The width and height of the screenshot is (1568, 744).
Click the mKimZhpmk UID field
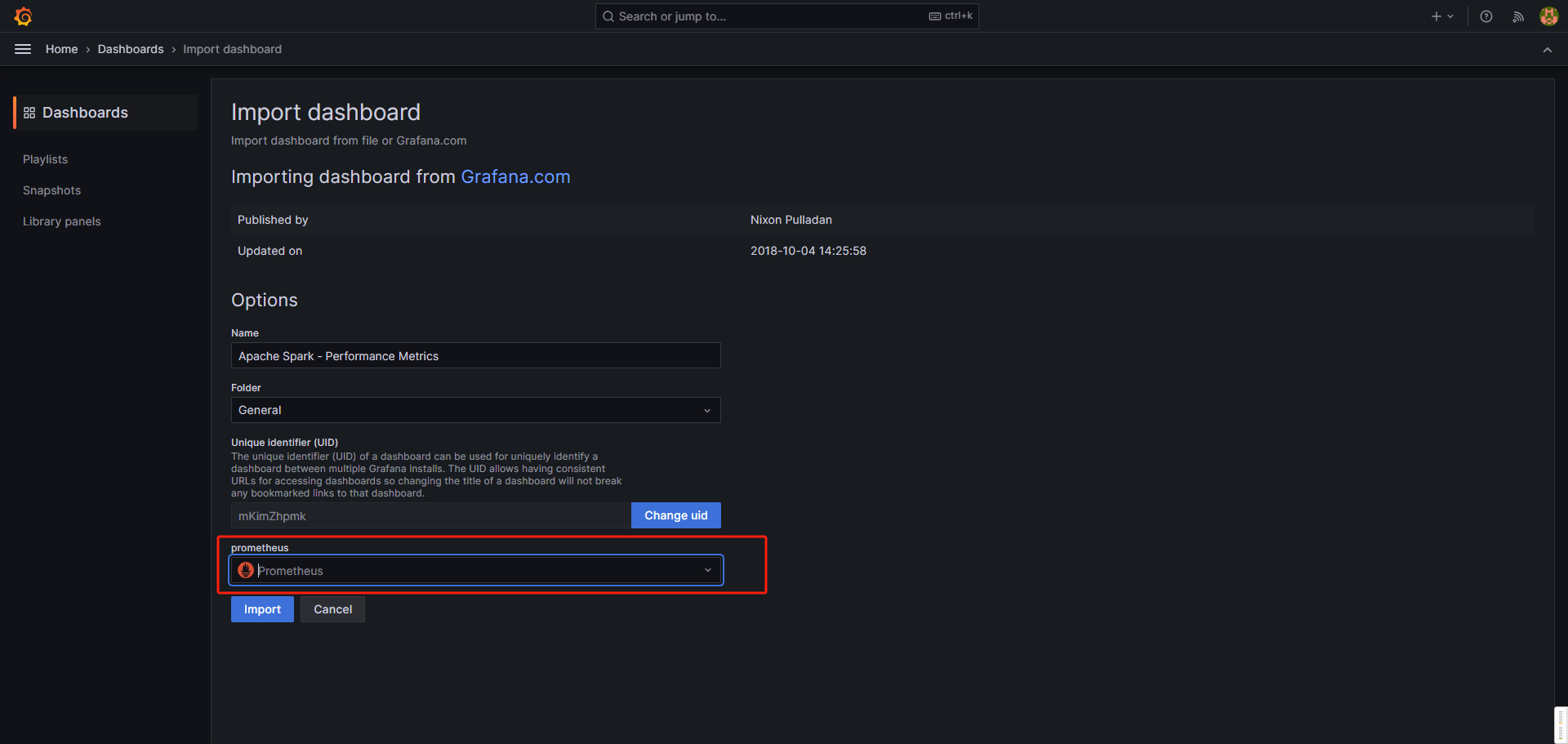[x=431, y=516]
